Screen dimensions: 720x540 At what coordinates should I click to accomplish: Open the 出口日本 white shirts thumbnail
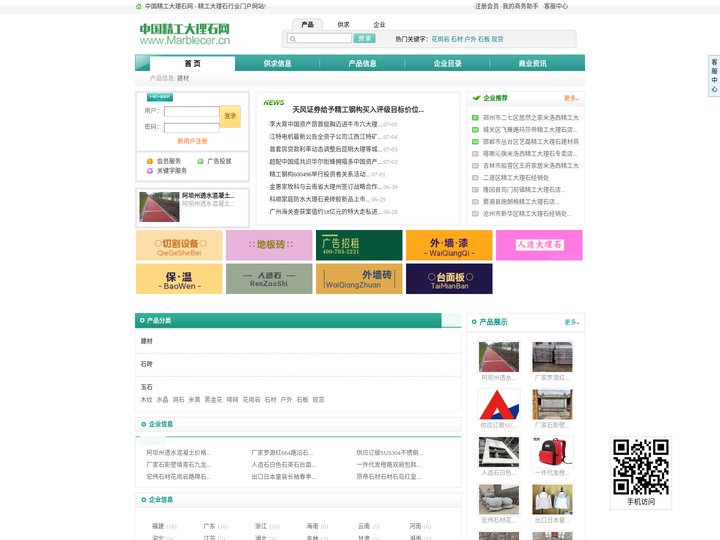[552, 500]
